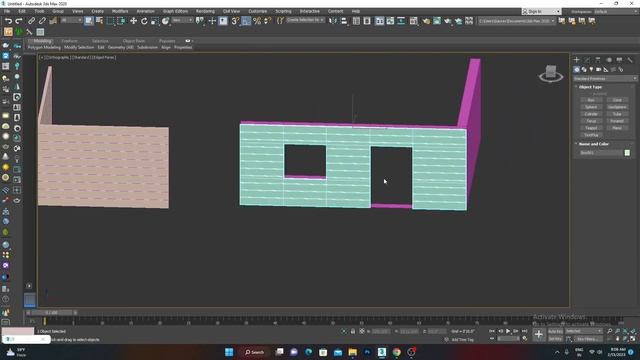This screenshot has height=360, width=640.
Task: Open File Explorer from the taskbar
Action: (353, 352)
